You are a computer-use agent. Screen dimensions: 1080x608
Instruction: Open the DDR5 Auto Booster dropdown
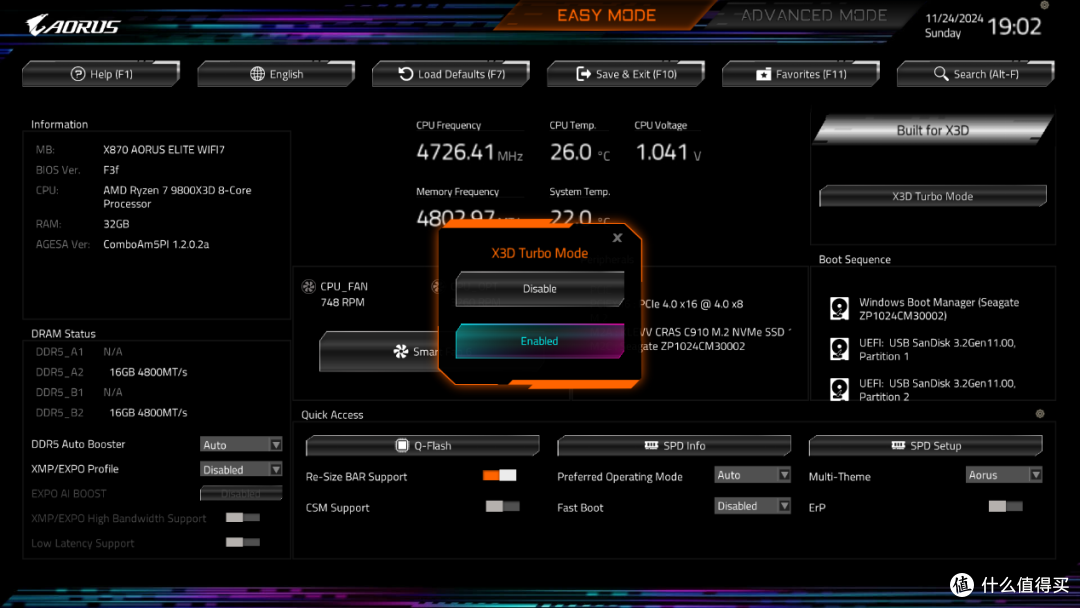click(x=241, y=445)
